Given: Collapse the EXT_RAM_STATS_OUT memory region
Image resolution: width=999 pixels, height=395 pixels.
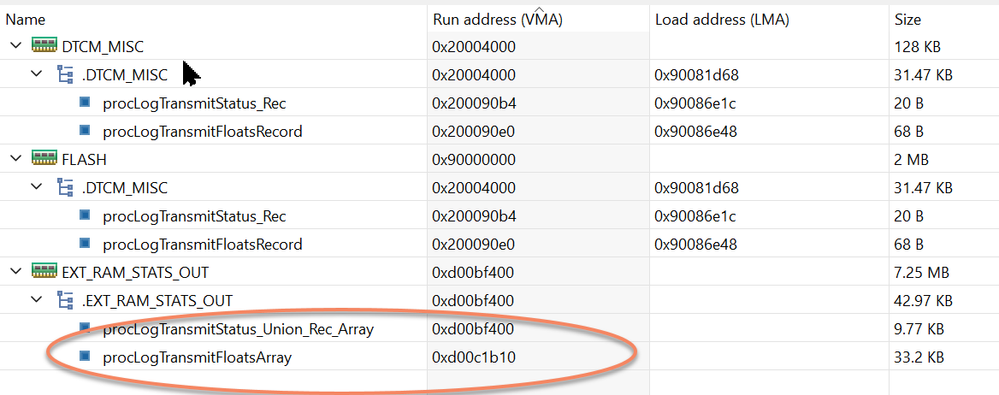Looking at the screenshot, I should point(15,272).
